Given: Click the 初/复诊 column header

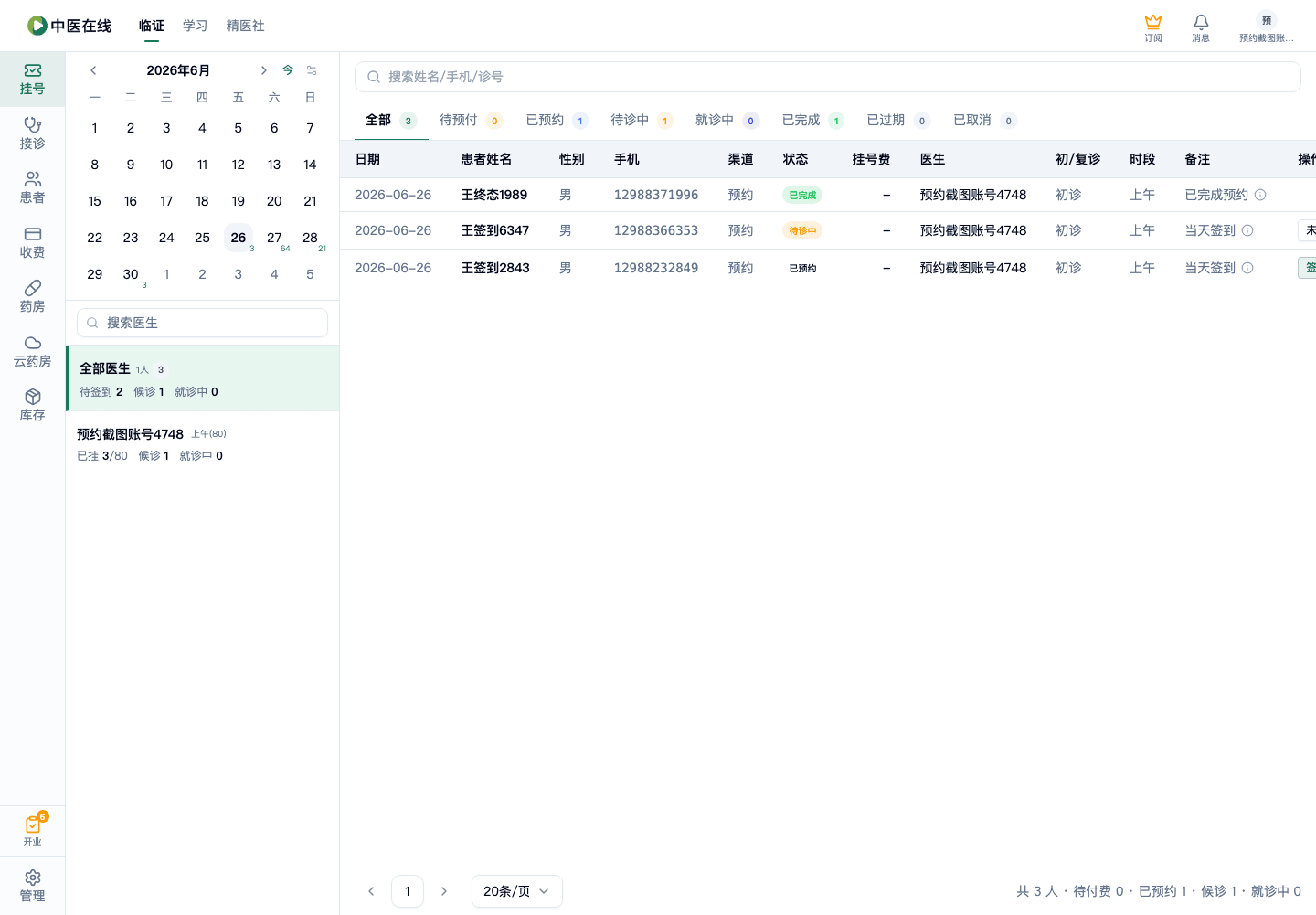Looking at the screenshot, I should (x=1077, y=159).
